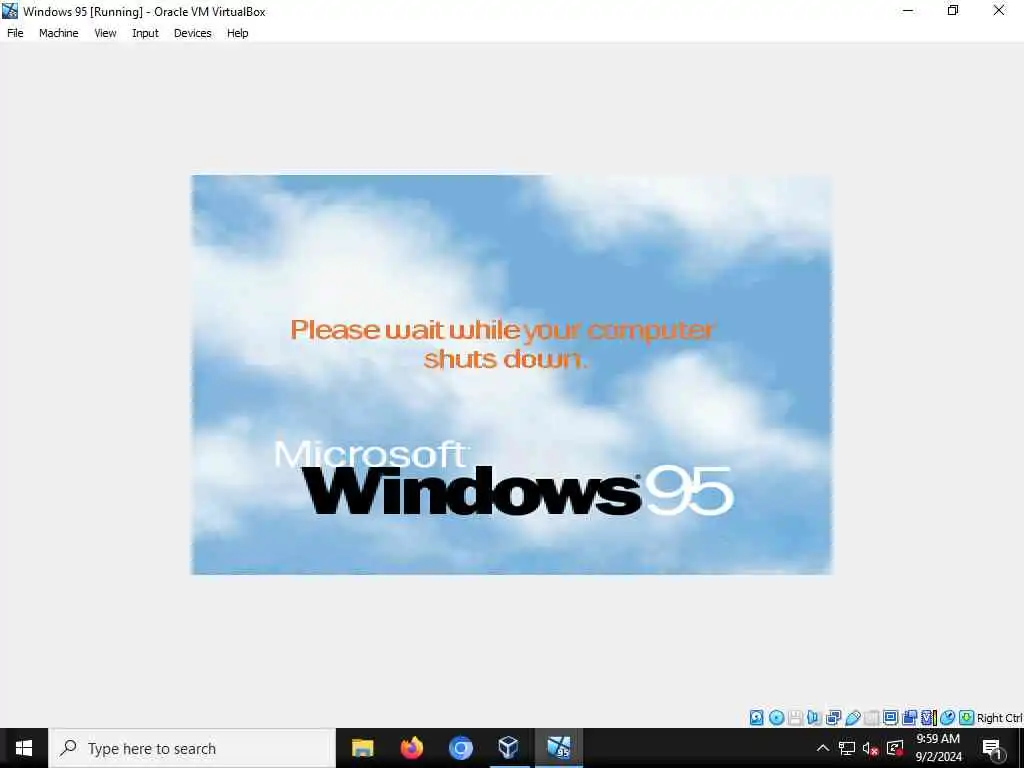This screenshot has height=768, width=1024.
Task: Minimize the VirtualBox window
Action: point(908,11)
